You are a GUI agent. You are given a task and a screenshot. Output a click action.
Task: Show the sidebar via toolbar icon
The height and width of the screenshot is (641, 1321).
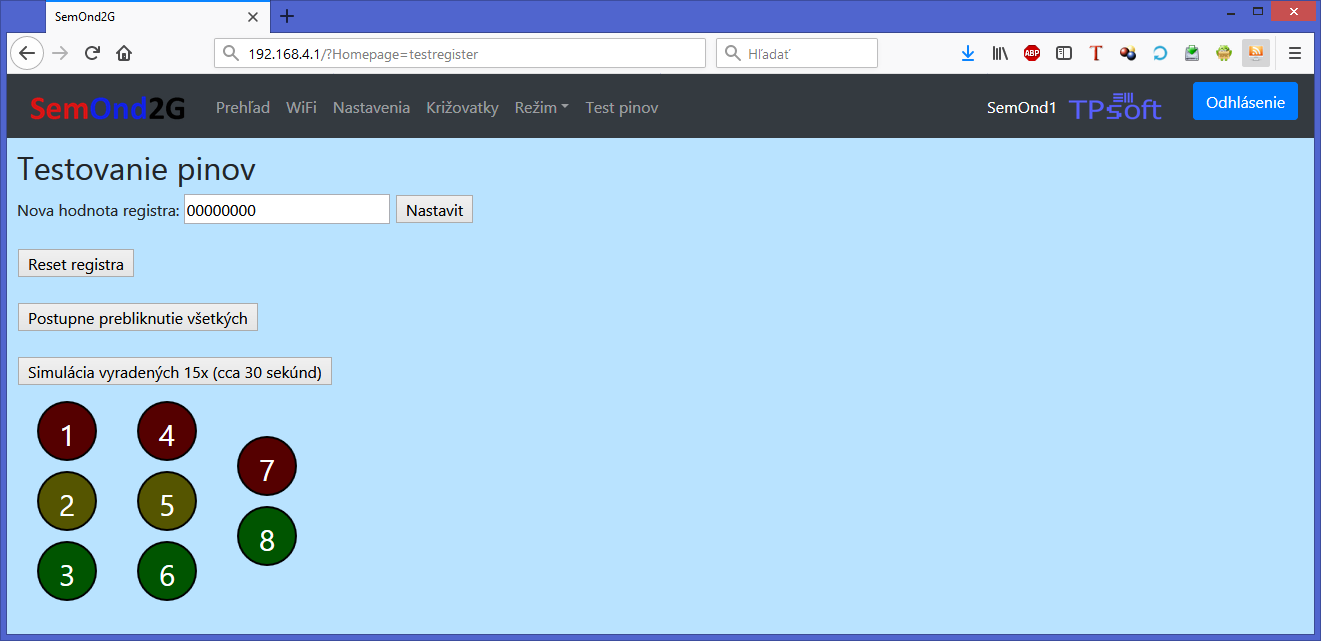click(1064, 53)
